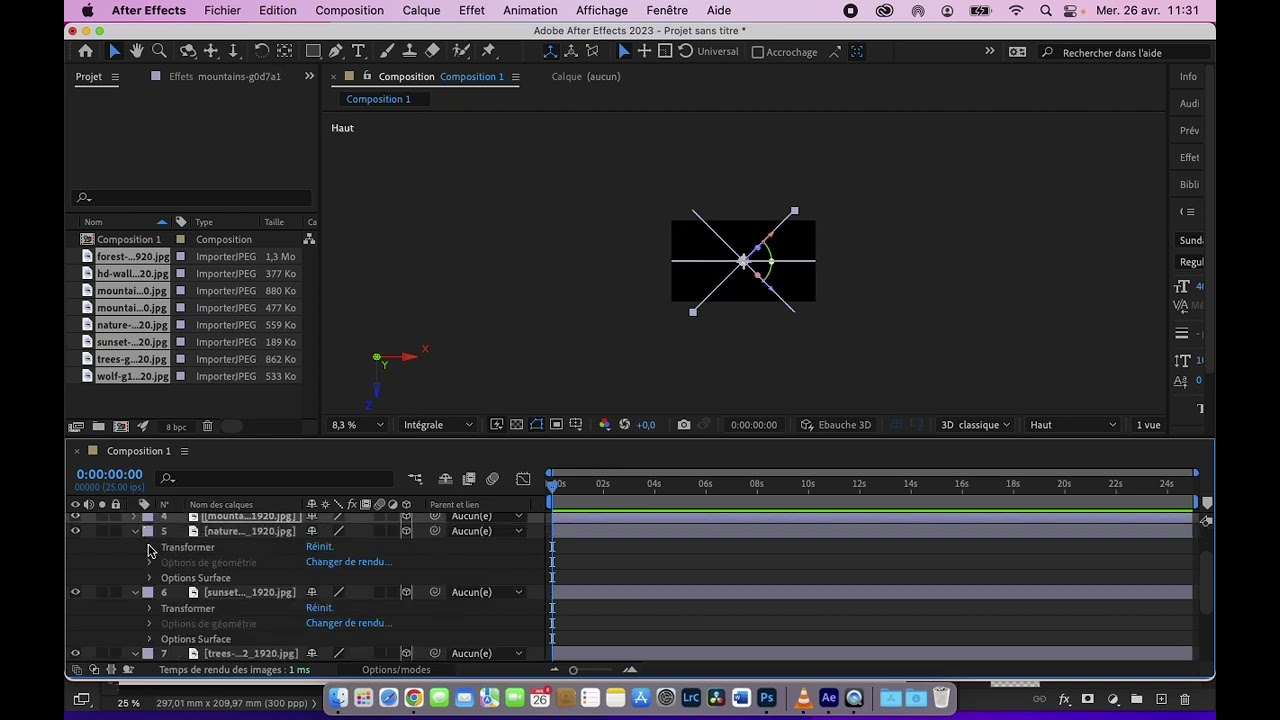The image size is (1280, 720).
Task: Toggle 3D layer switch for sunset layer
Action: 406,592
